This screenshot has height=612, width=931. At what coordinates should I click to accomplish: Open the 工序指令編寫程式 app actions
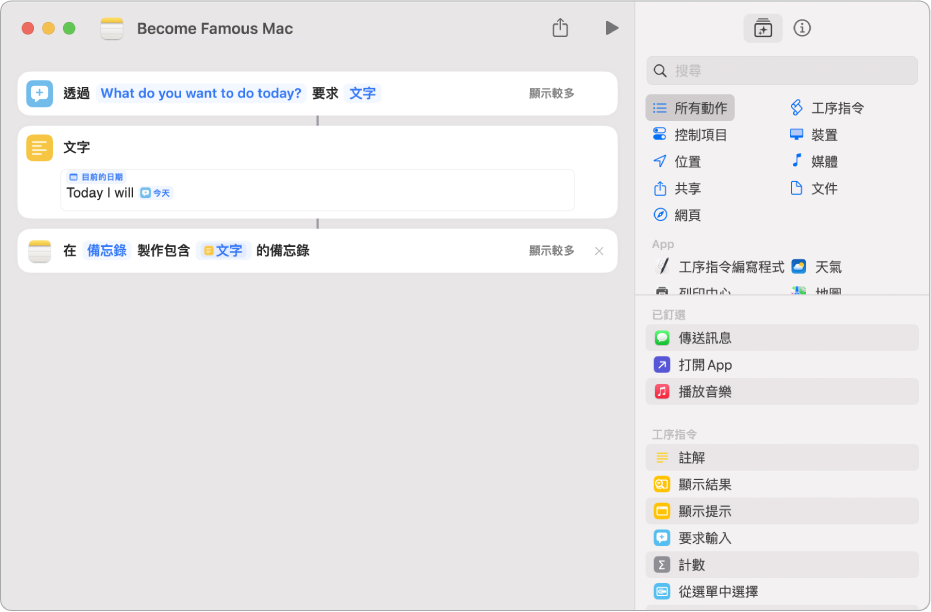719,267
